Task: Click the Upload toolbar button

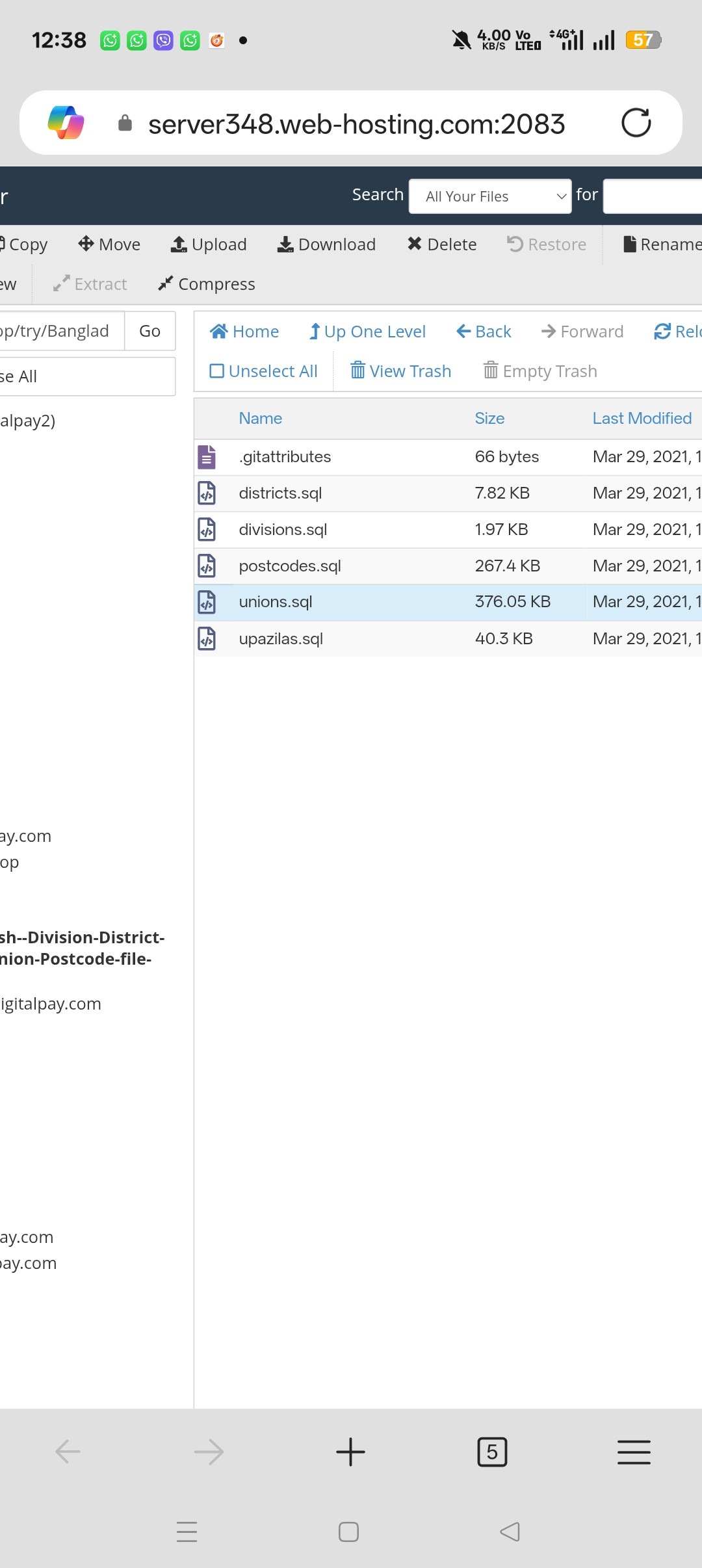Action: click(x=209, y=244)
